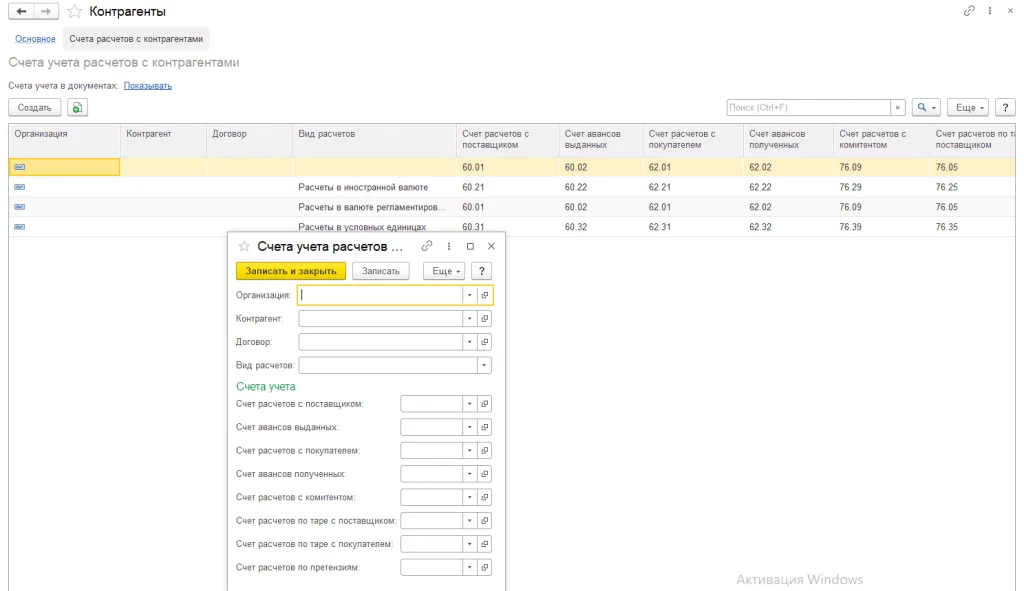Select Счета расчетов с контрагентами tab
1024x591 pixels.
tap(136, 39)
